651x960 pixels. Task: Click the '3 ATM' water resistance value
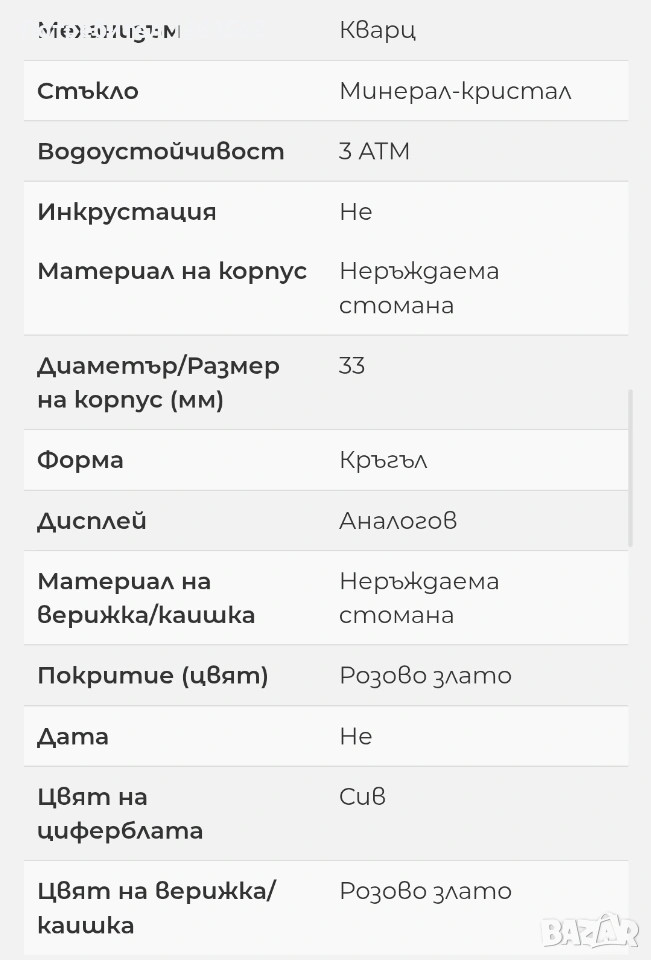tap(374, 151)
